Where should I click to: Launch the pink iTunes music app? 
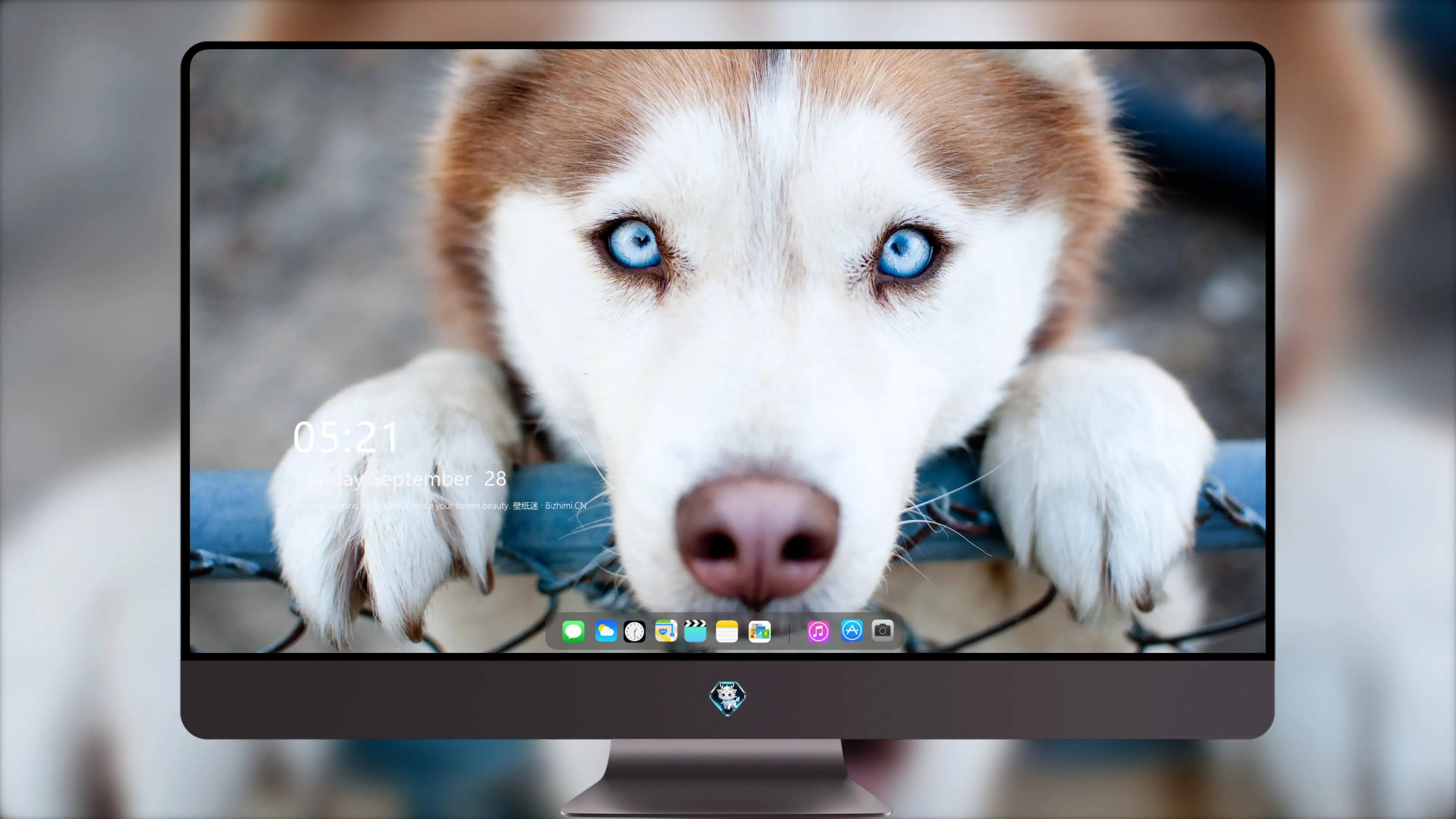819,631
